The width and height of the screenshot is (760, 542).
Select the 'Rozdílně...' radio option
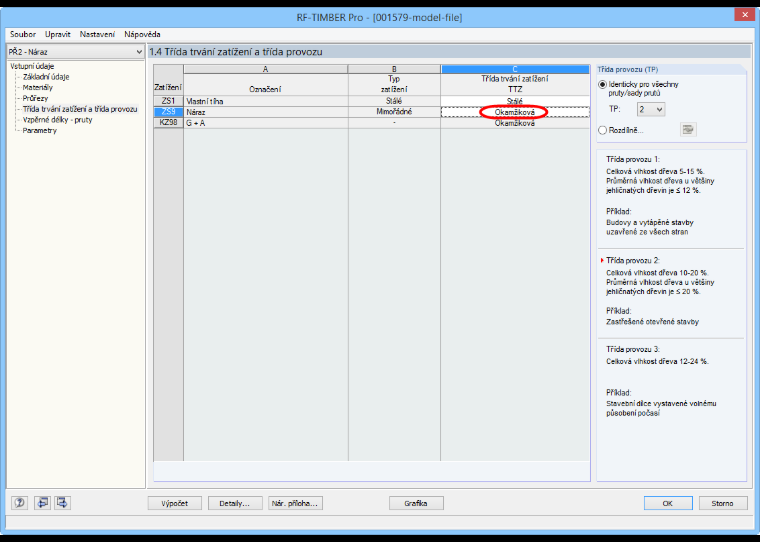(602, 130)
